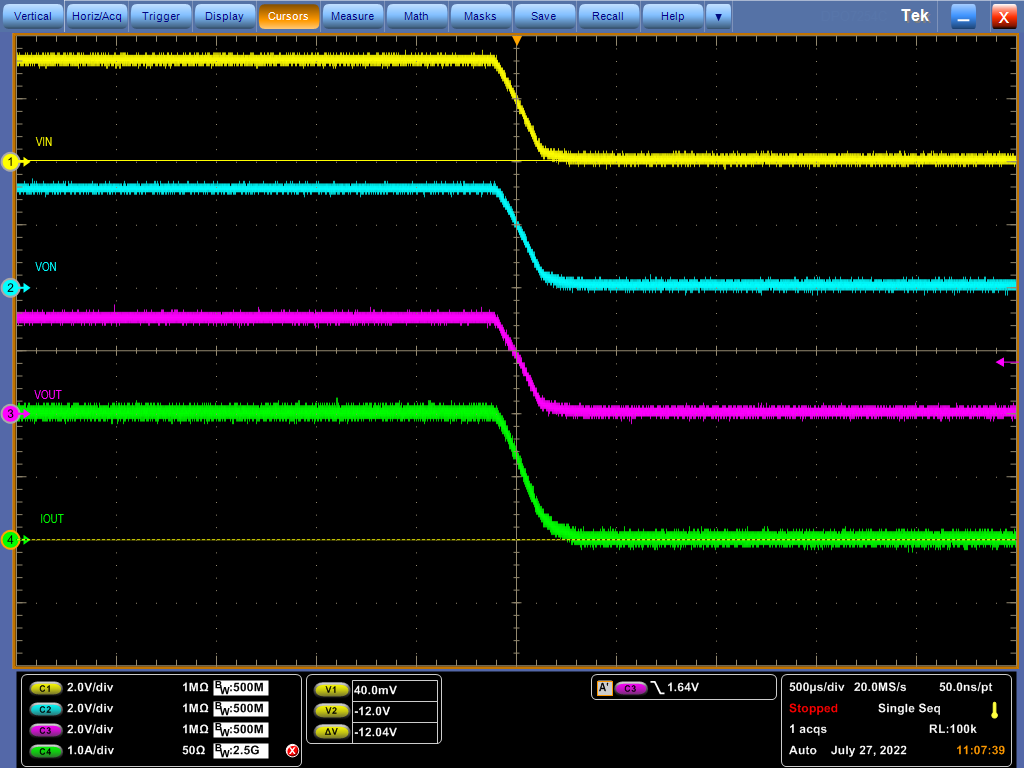Click the C1 channel badge in readout
Viewport: 1024px width, 768px height.
[x=44, y=688]
